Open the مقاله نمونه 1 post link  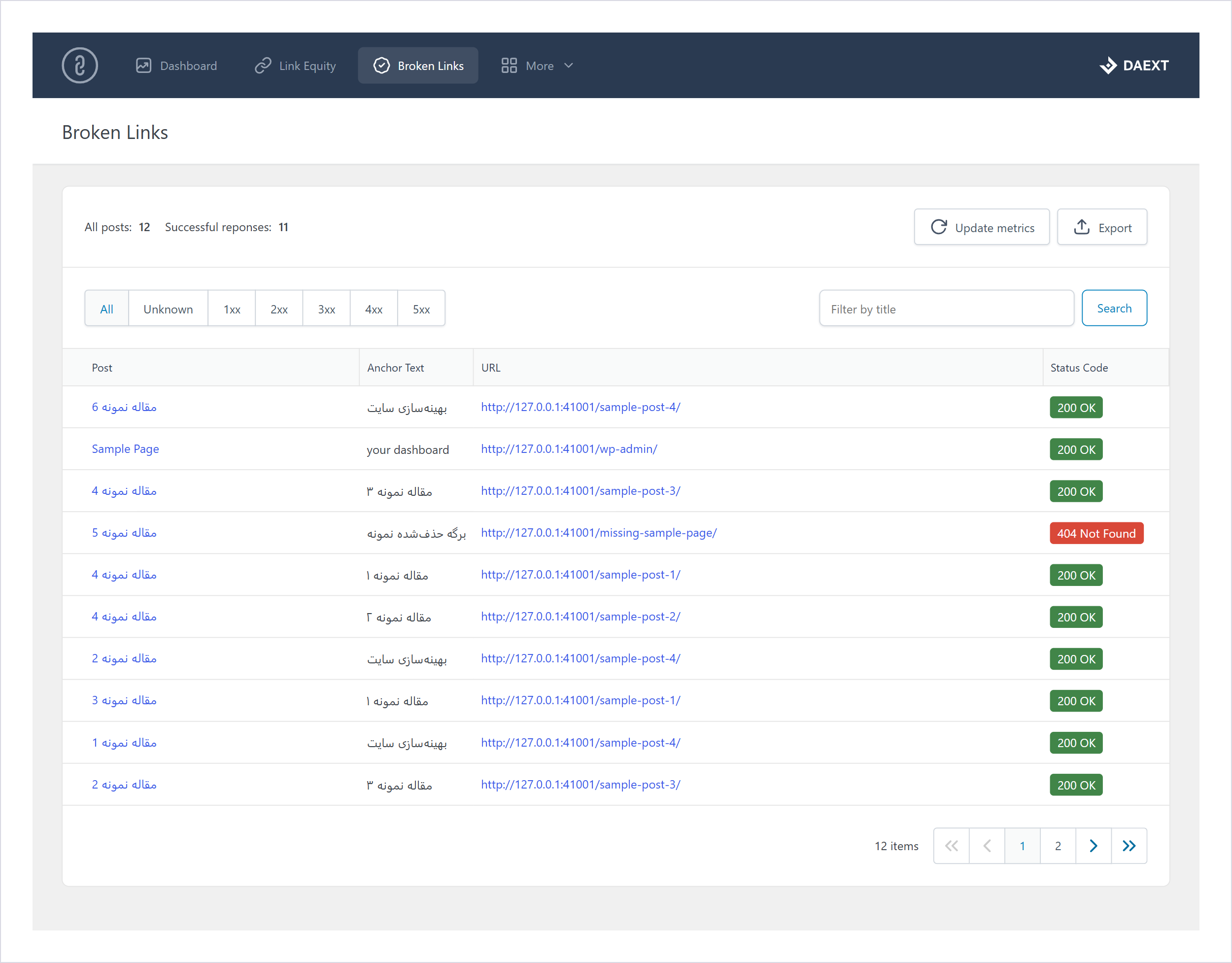(x=124, y=743)
